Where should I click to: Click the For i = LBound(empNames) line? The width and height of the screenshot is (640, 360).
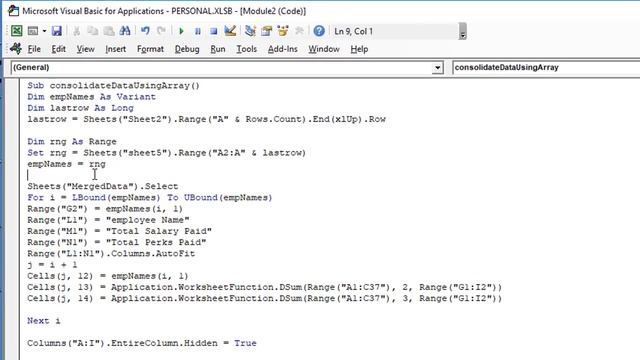click(150, 198)
